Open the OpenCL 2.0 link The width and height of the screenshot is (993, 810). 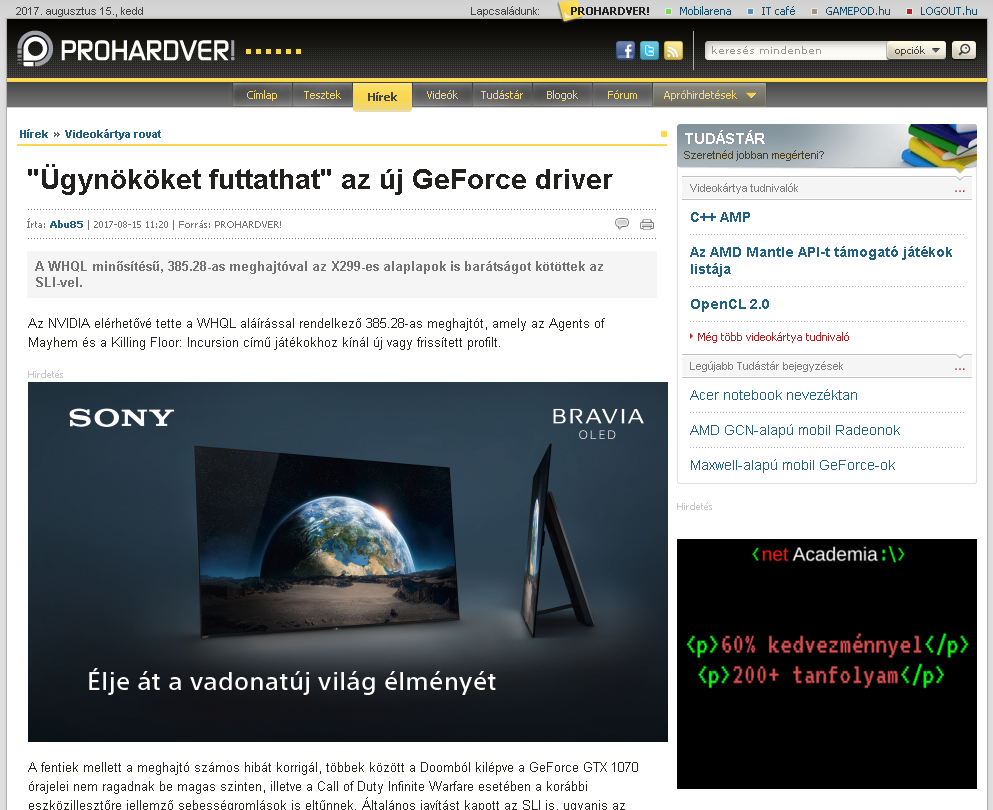pyautogui.click(x=730, y=304)
